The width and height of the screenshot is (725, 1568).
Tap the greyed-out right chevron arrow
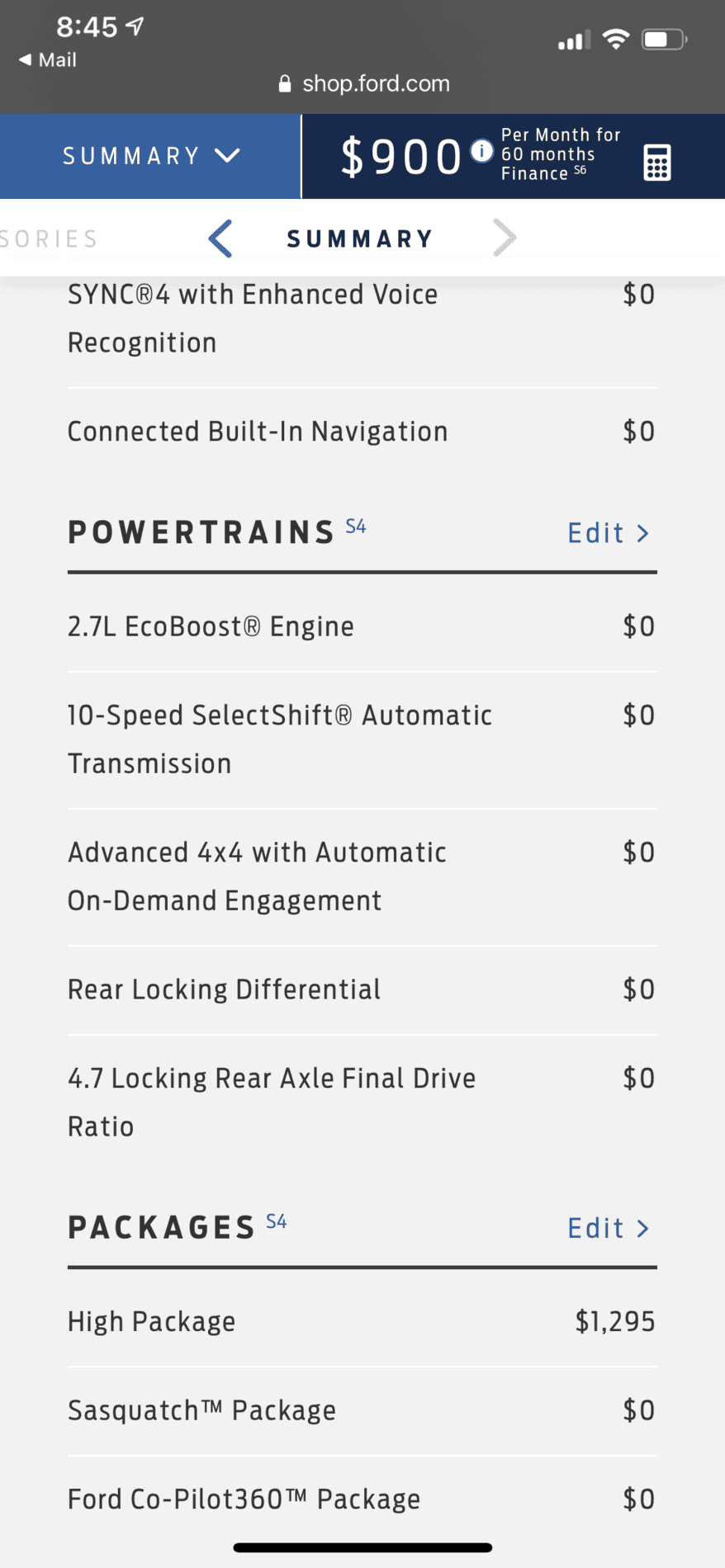pyautogui.click(x=504, y=239)
